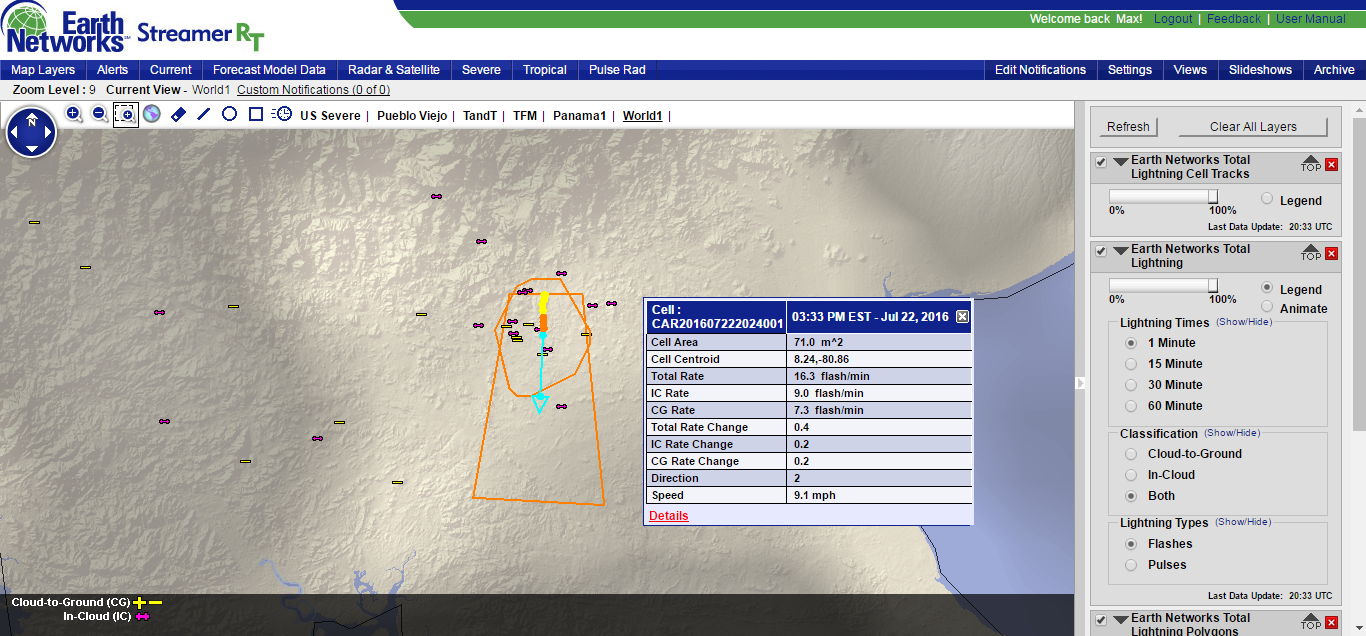
Task: Click the Feedback link
Action: pos(1234,19)
